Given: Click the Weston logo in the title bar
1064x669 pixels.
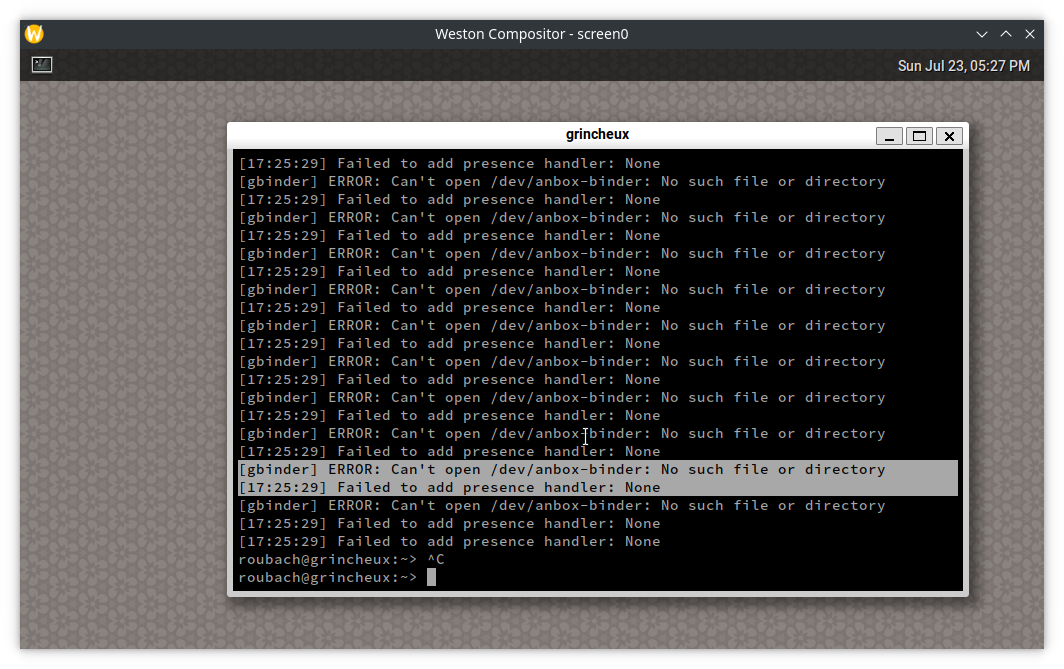Looking at the screenshot, I should click(33, 33).
